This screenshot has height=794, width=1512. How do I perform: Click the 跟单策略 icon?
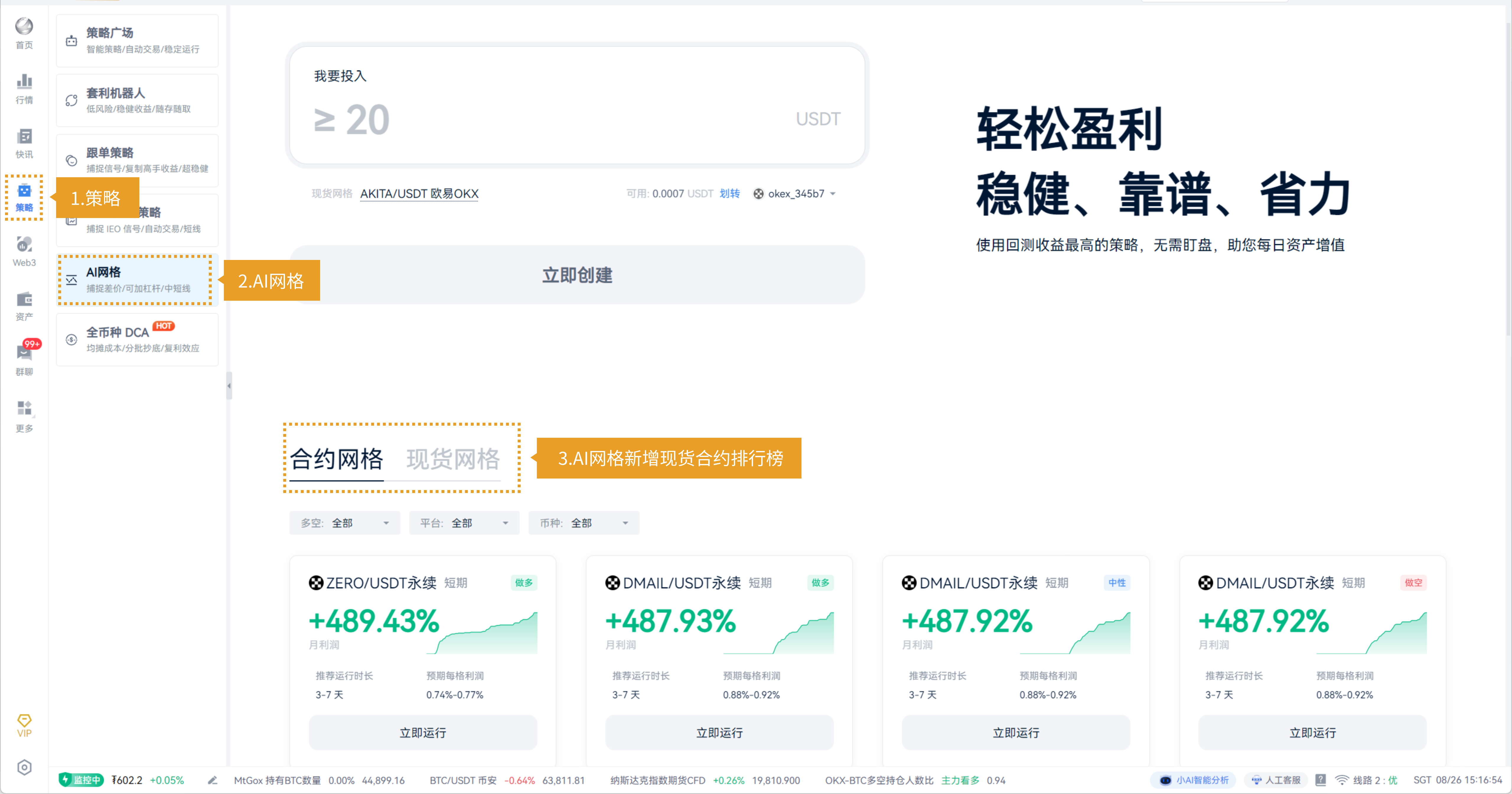pos(71,160)
